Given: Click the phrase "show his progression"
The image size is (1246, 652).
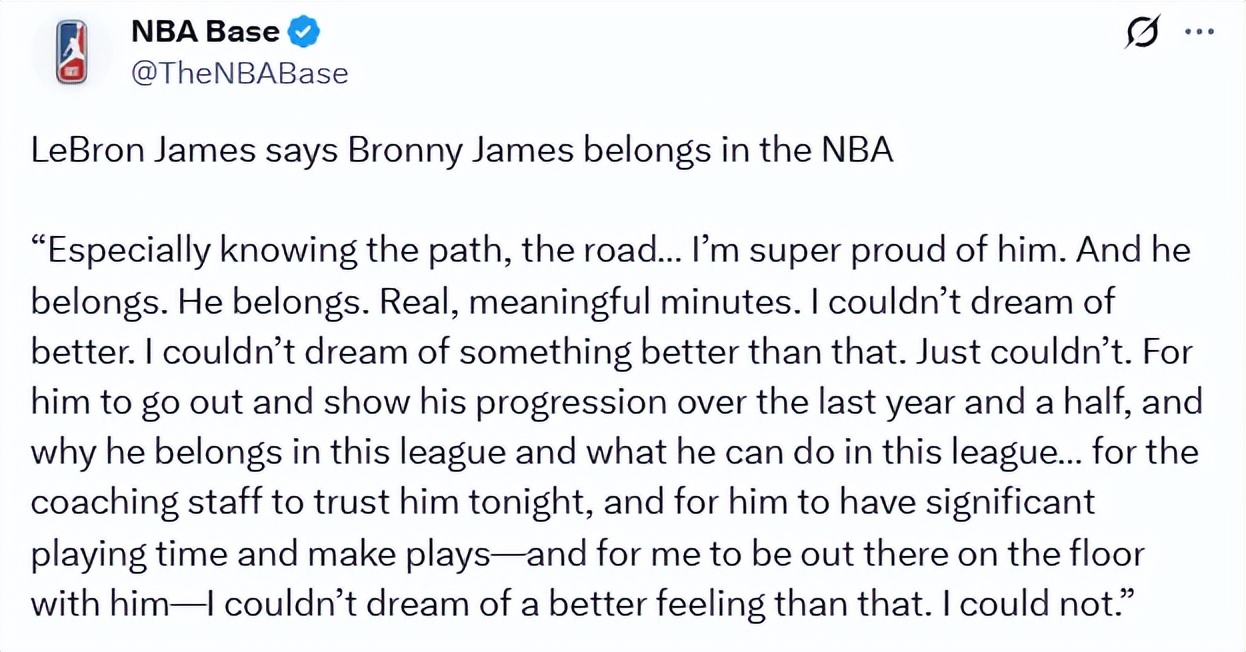Looking at the screenshot, I should tap(492, 401).
